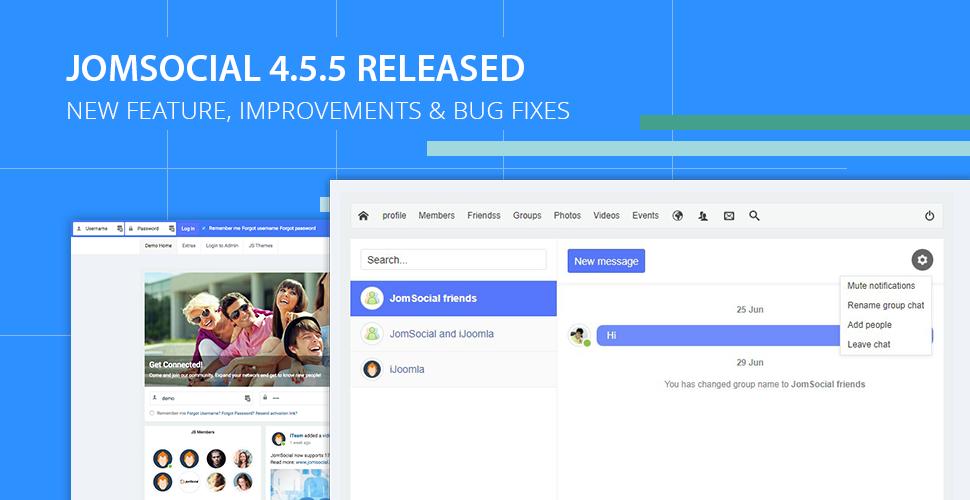Click the magnifier search icon in navbar
This screenshot has height=500, width=970.
point(754,216)
